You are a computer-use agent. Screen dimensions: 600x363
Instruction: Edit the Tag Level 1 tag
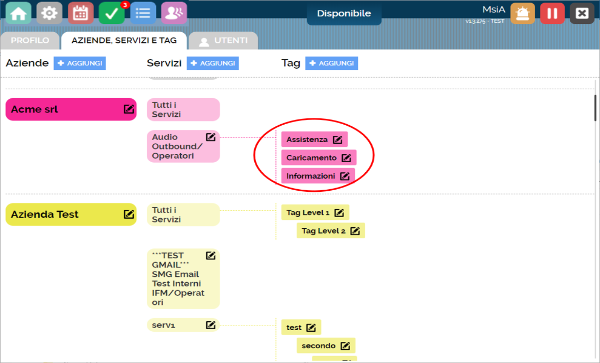pos(339,213)
